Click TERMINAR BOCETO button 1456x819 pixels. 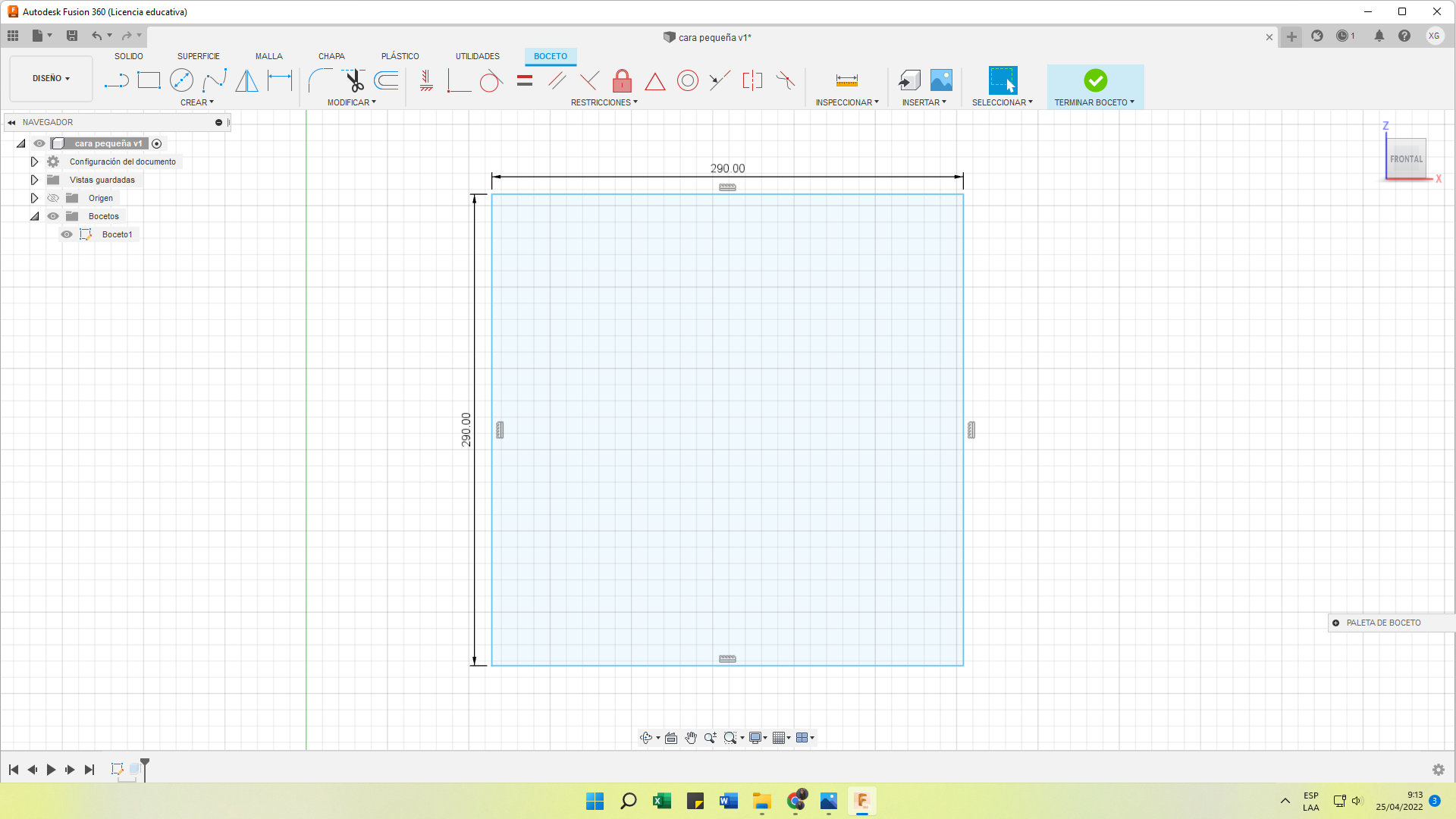[x=1094, y=86]
